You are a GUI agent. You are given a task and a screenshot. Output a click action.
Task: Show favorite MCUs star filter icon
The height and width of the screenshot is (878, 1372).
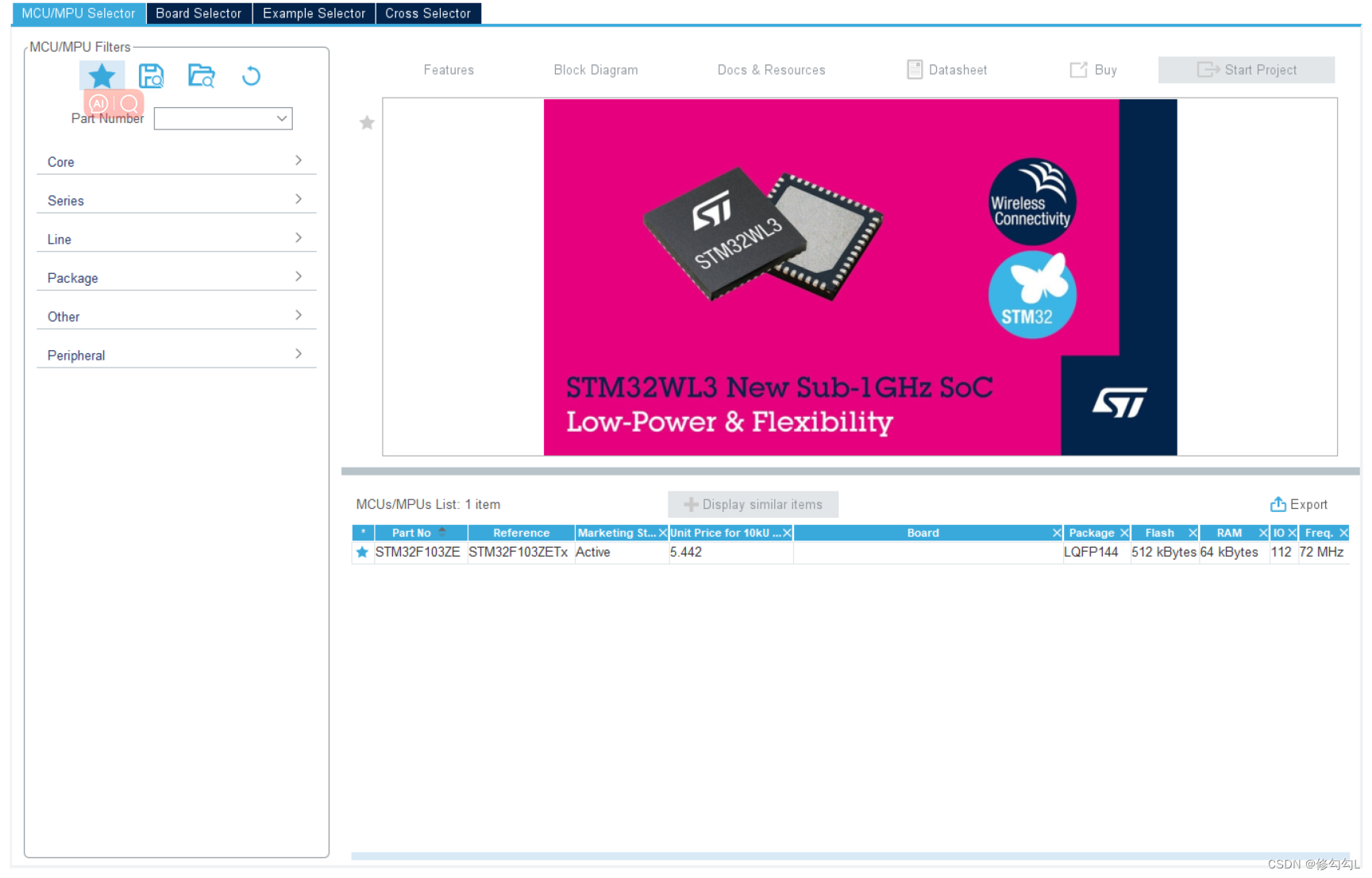point(102,76)
